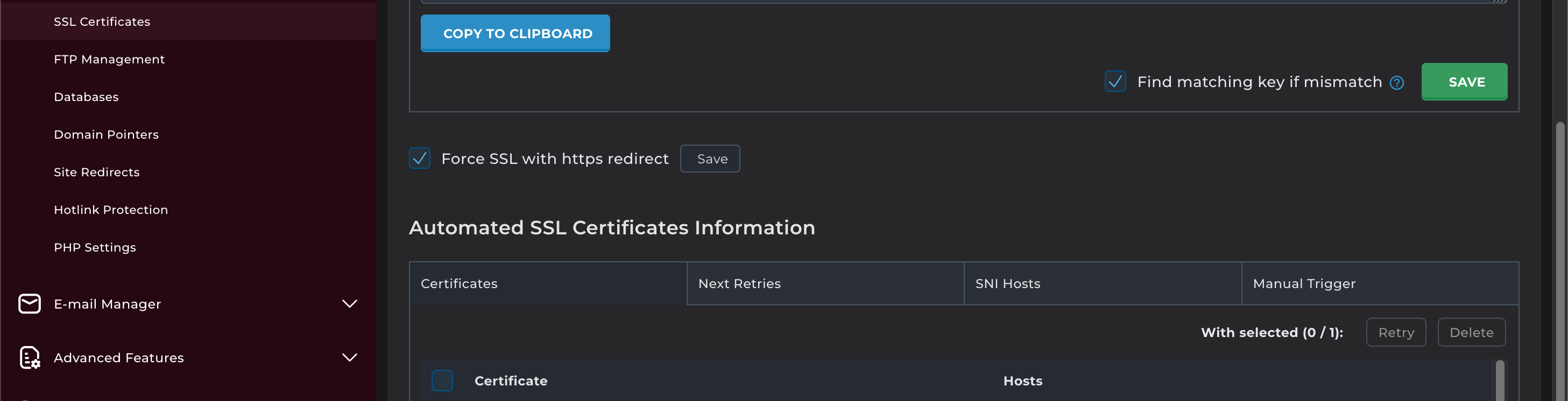Select the Manual Trigger tab
This screenshot has height=401, width=1568.
[1379, 284]
